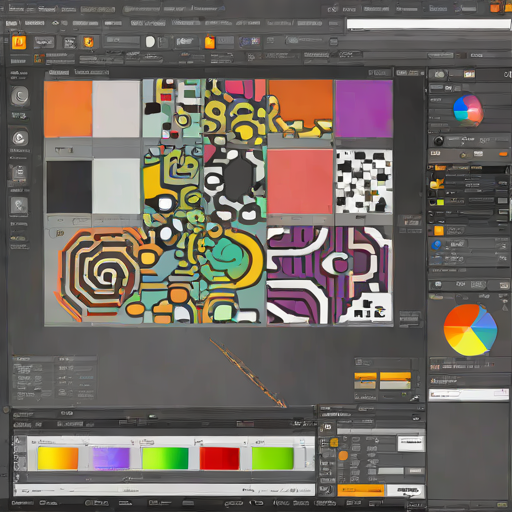Select the white swatch next to the orange swatch

tap(116, 109)
